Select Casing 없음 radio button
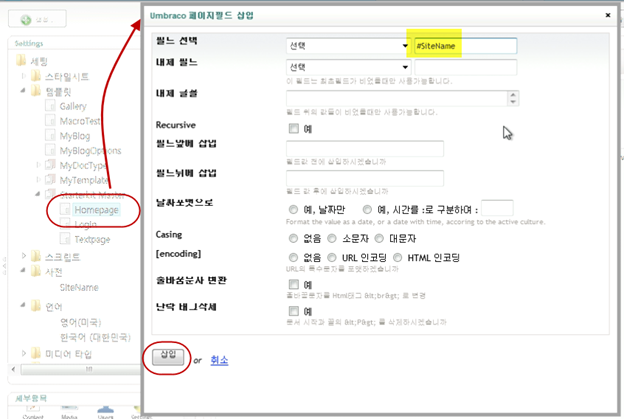 coord(293,238)
